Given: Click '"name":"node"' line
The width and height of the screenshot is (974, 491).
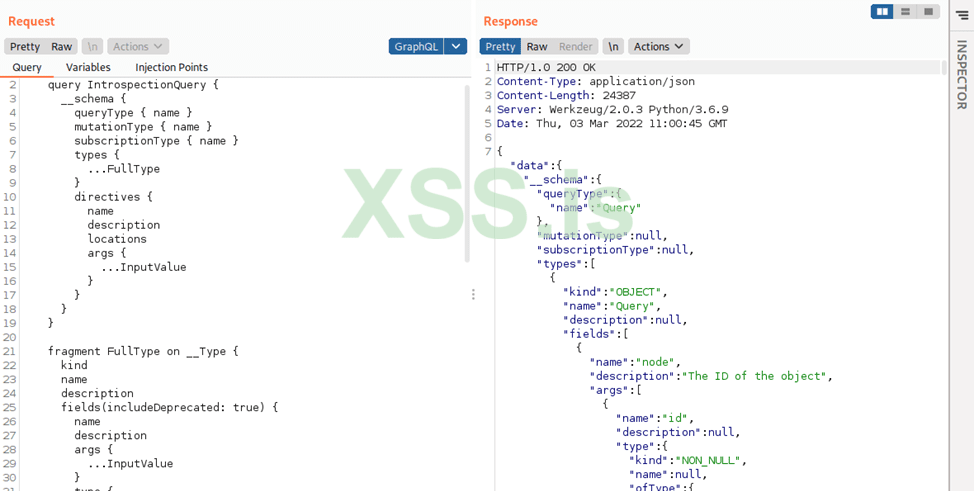Looking at the screenshot, I should 635,362.
